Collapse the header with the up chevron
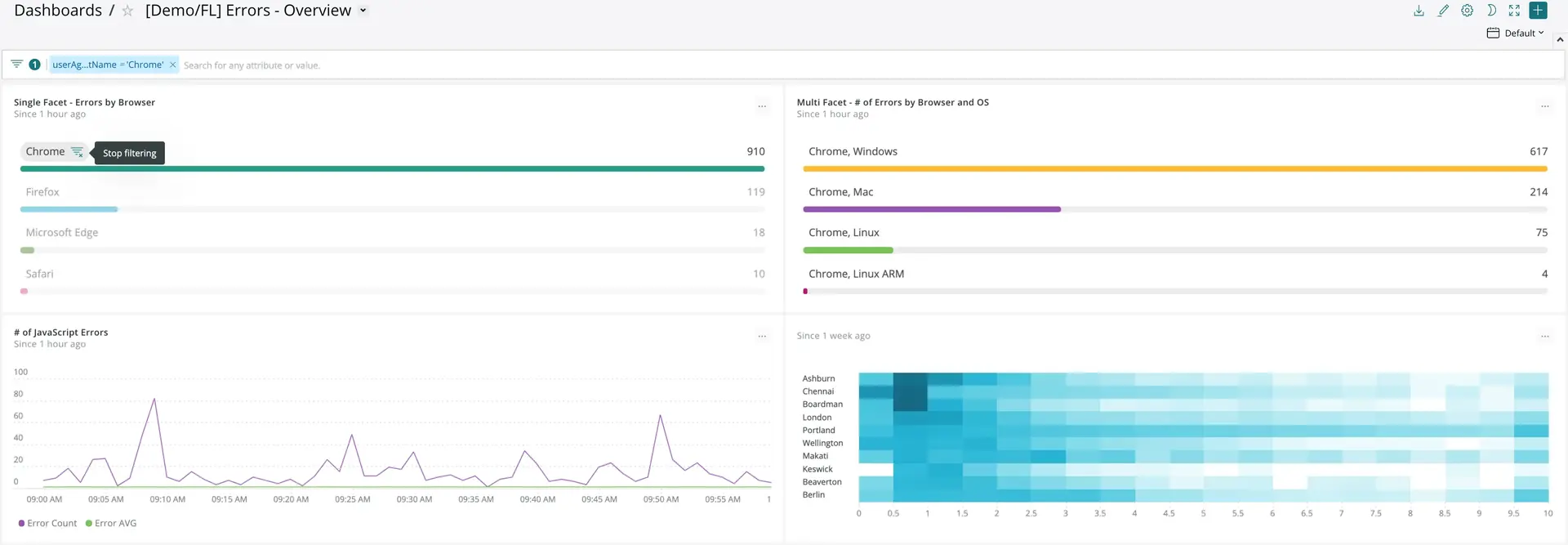Image resolution: width=1568 pixels, height=545 pixels. pyautogui.click(x=1560, y=39)
